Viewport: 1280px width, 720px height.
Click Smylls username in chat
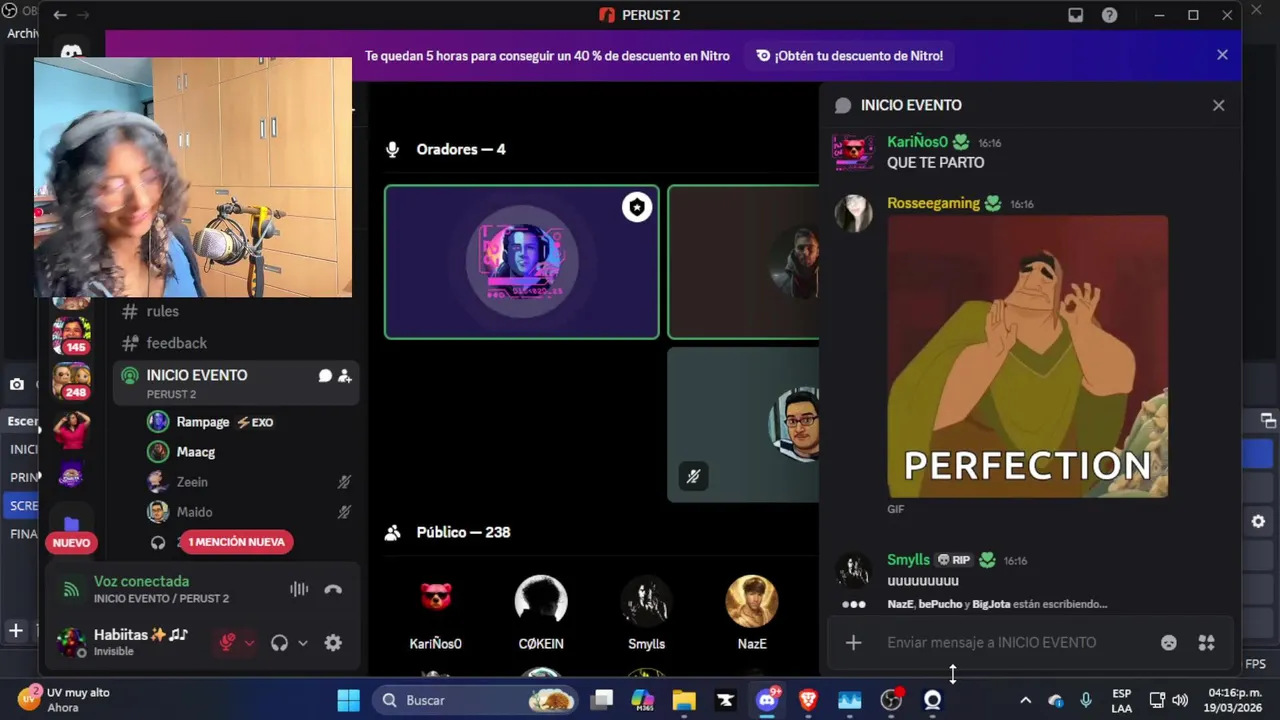908,560
